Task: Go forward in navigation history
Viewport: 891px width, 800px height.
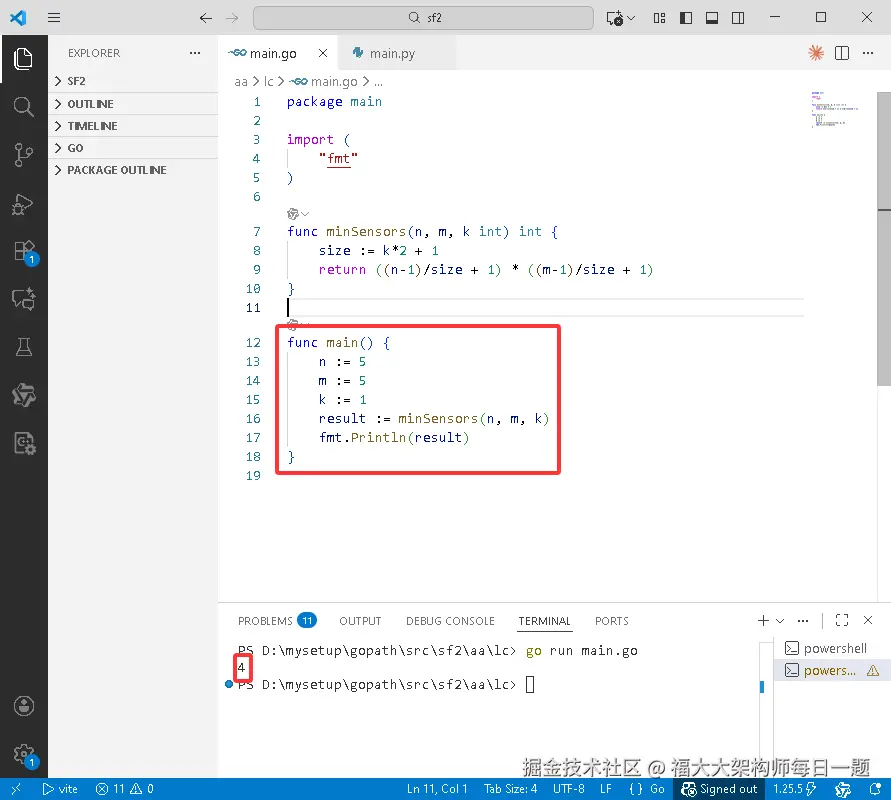Action: [232, 18]
